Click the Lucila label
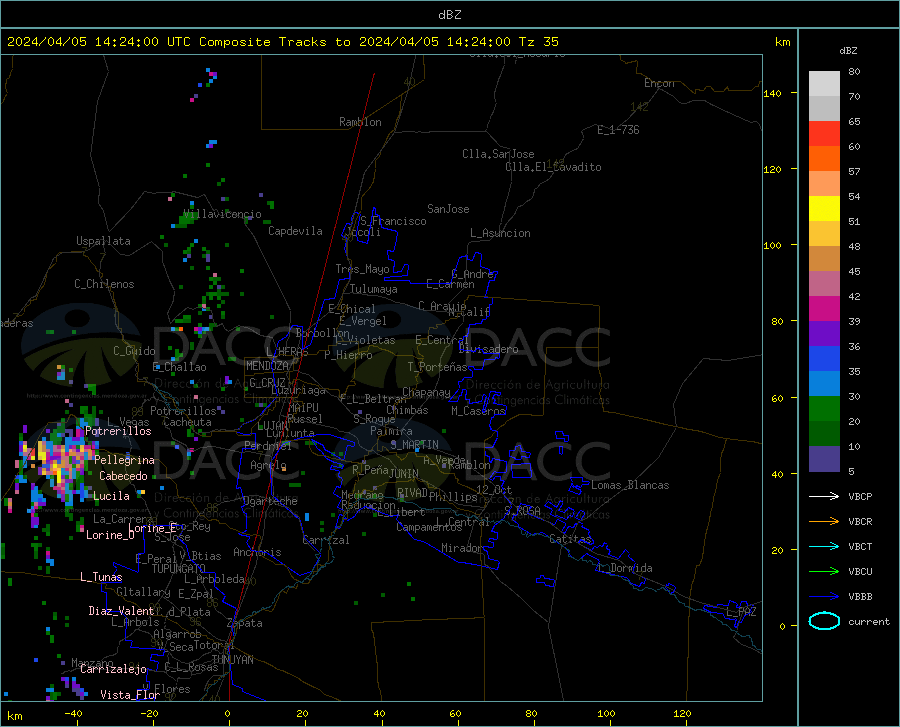Screen dimensions: 900x727 [x=111, y=496]
